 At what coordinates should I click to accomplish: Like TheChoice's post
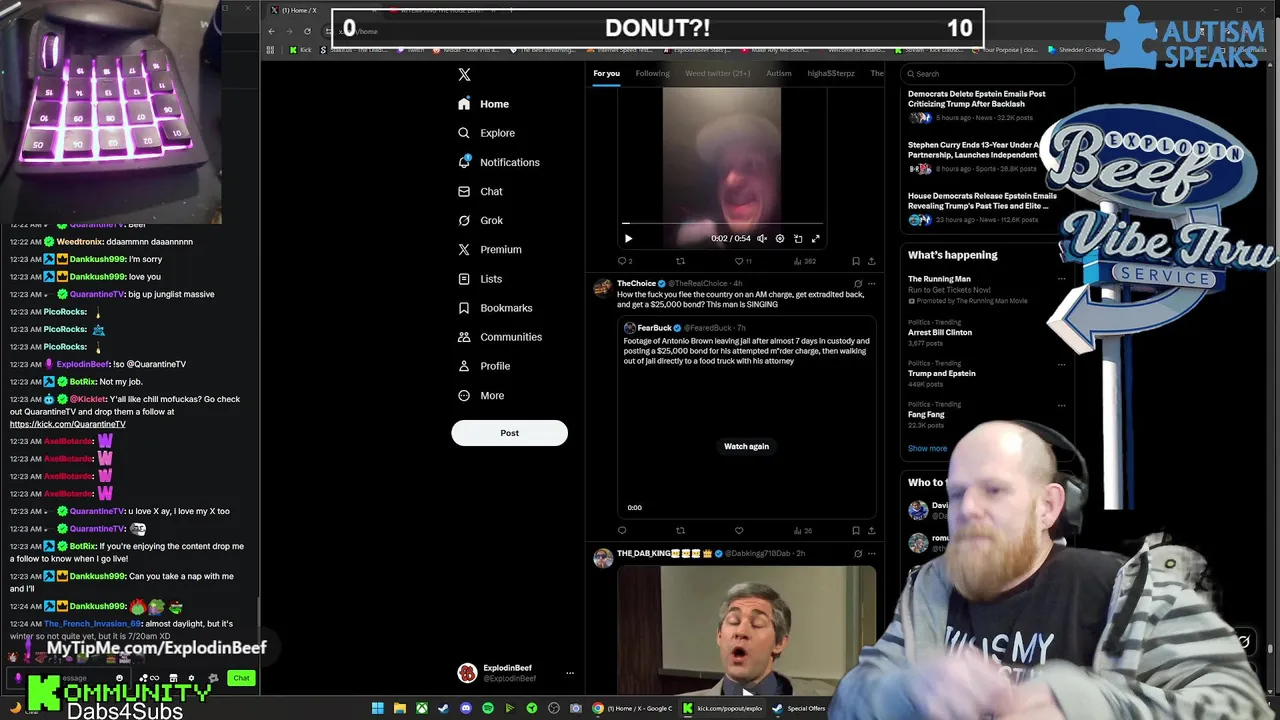tap(739, 531)
